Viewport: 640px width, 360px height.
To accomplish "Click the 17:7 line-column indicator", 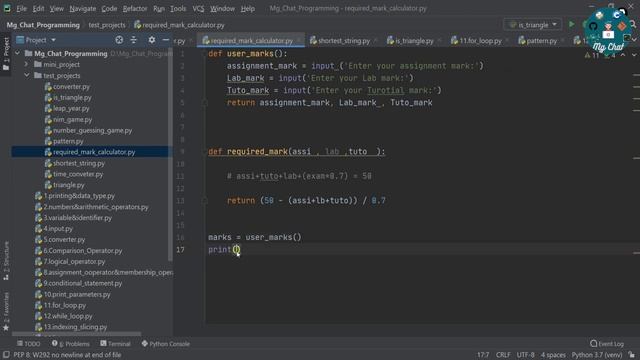I will pos(483,355).
